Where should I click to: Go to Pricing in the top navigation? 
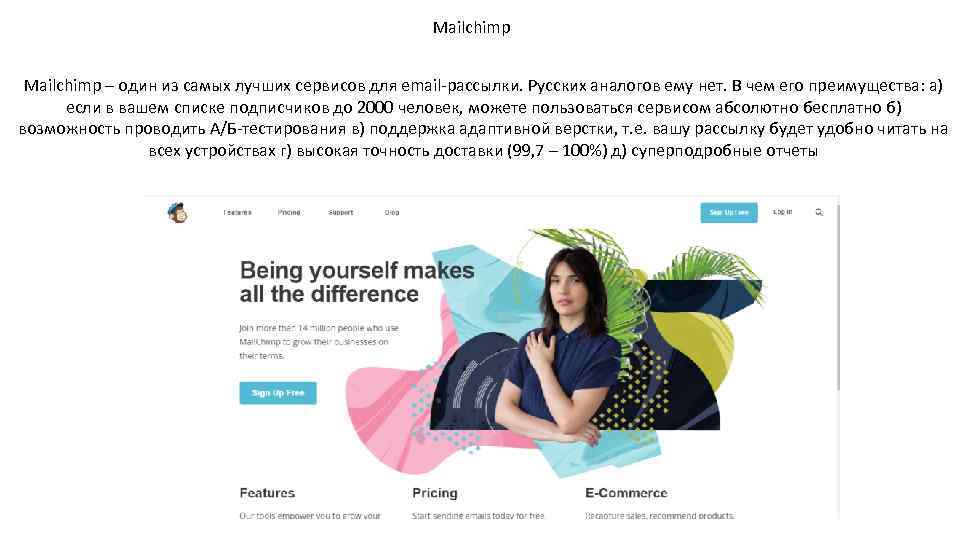pos(289,212)
